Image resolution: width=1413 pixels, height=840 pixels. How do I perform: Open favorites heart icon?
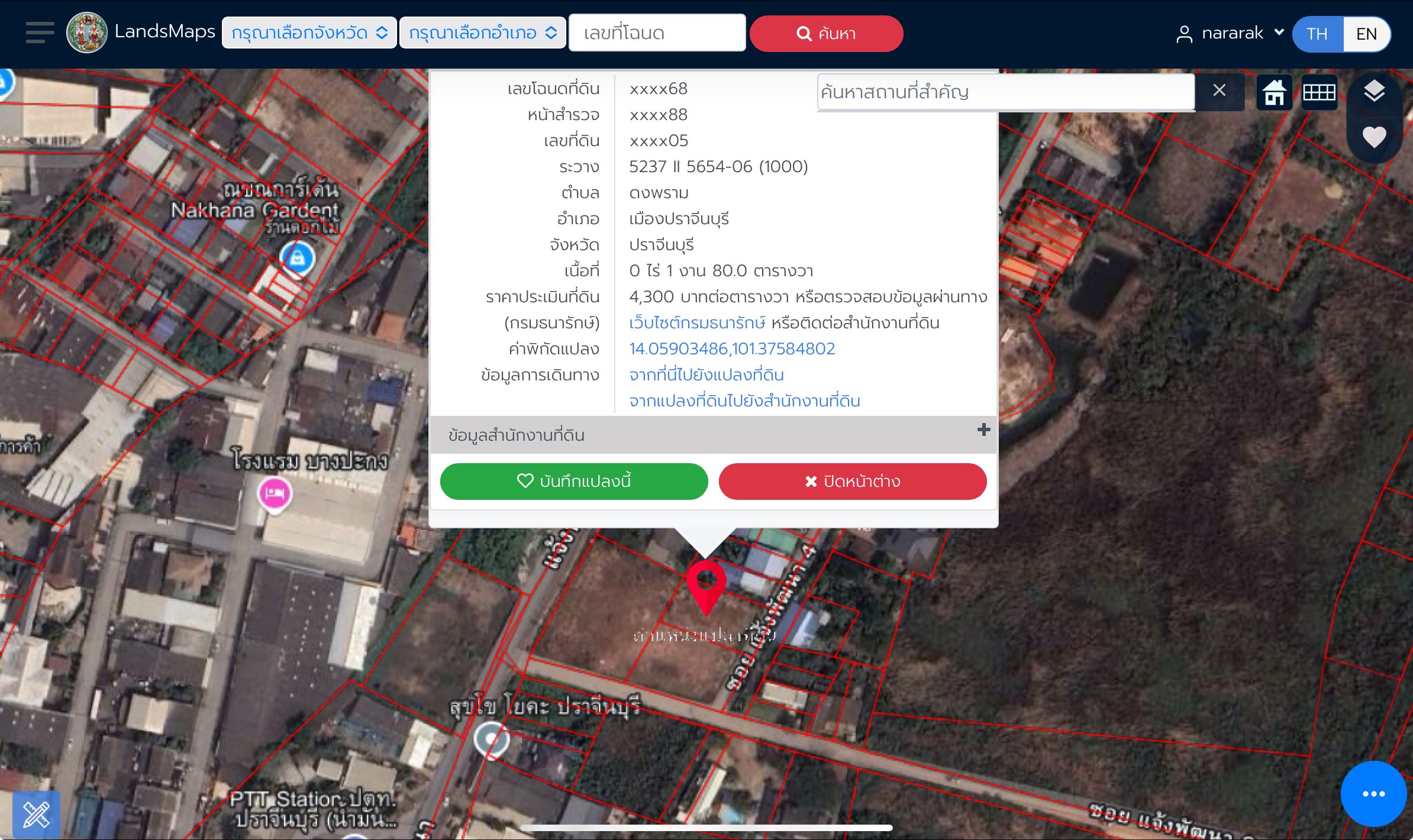click(x=1374, y=137)
